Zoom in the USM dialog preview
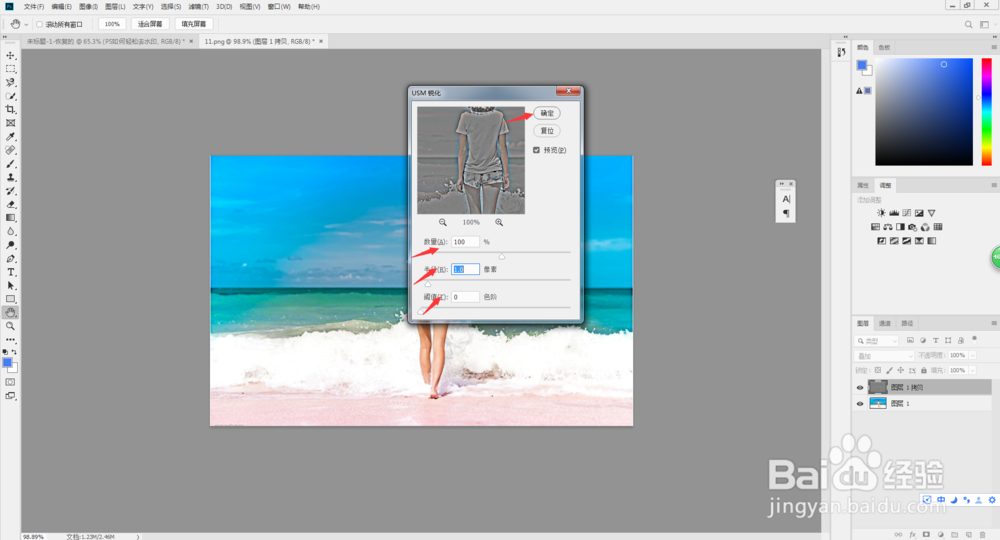1000x540 pixels. coord(499,223)
